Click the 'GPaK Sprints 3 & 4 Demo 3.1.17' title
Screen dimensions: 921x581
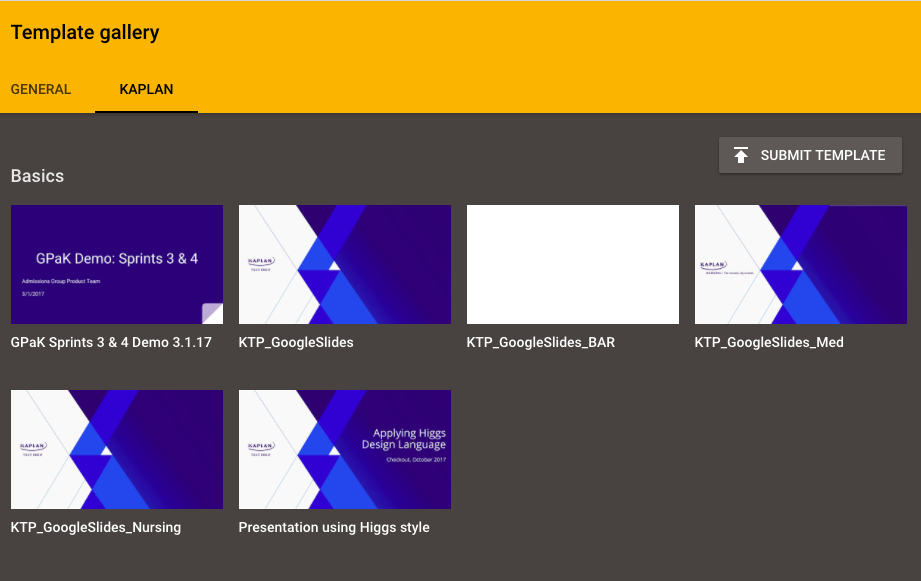click(x=111, y=342)
